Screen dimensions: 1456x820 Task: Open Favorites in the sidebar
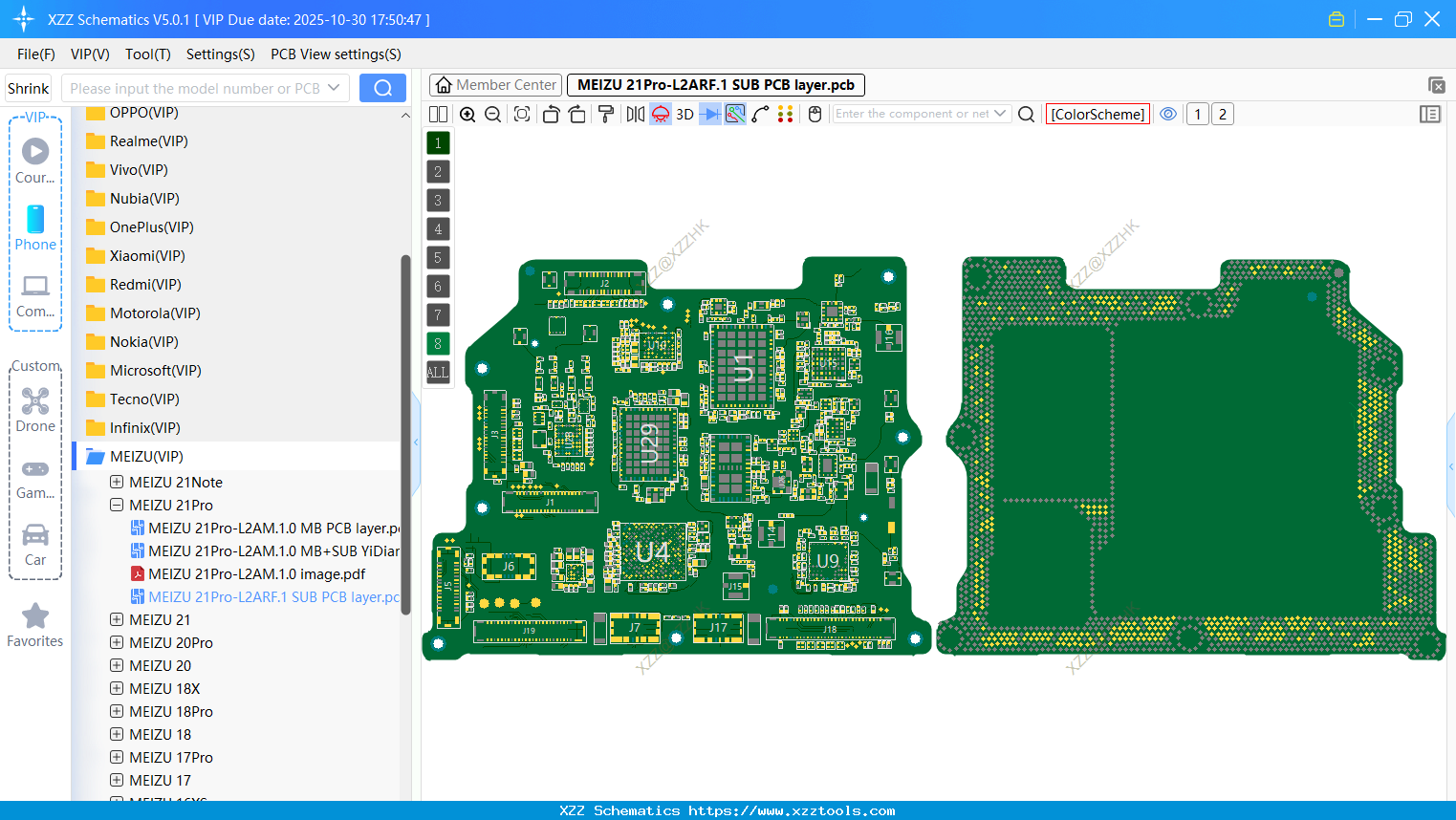click(35, 626)
